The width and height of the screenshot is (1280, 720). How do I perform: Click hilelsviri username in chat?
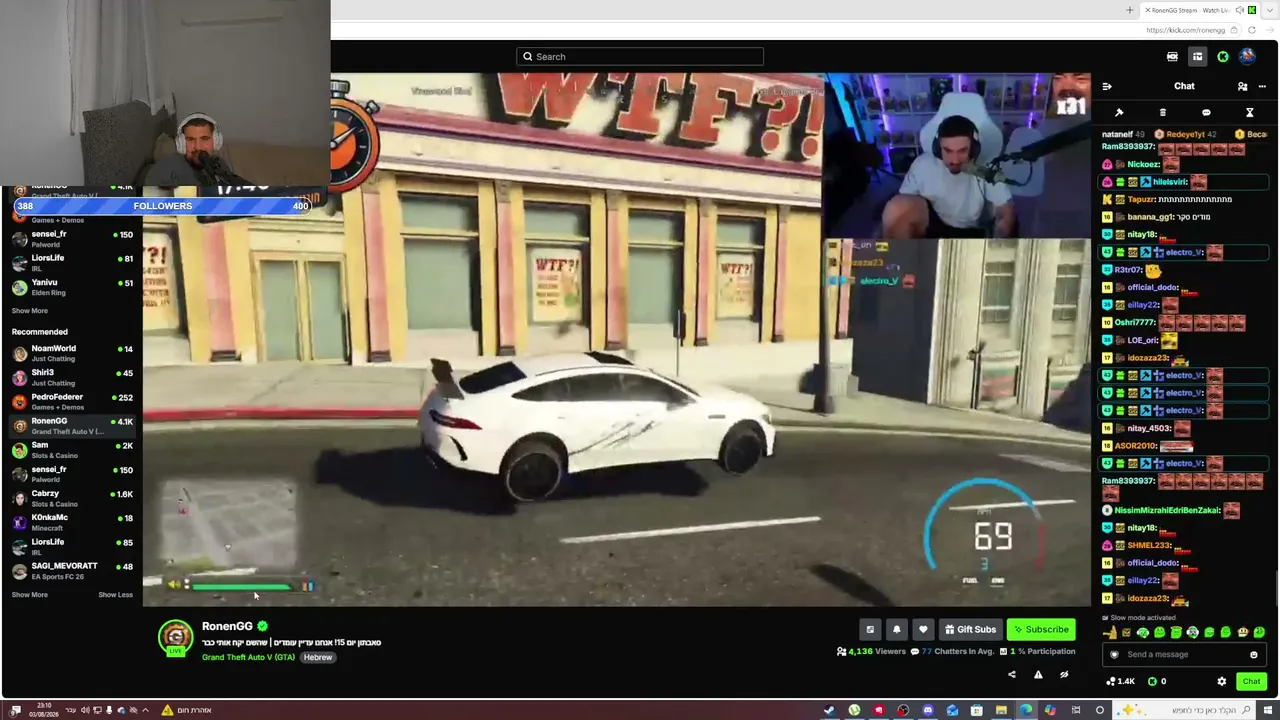pos(1170,182)
